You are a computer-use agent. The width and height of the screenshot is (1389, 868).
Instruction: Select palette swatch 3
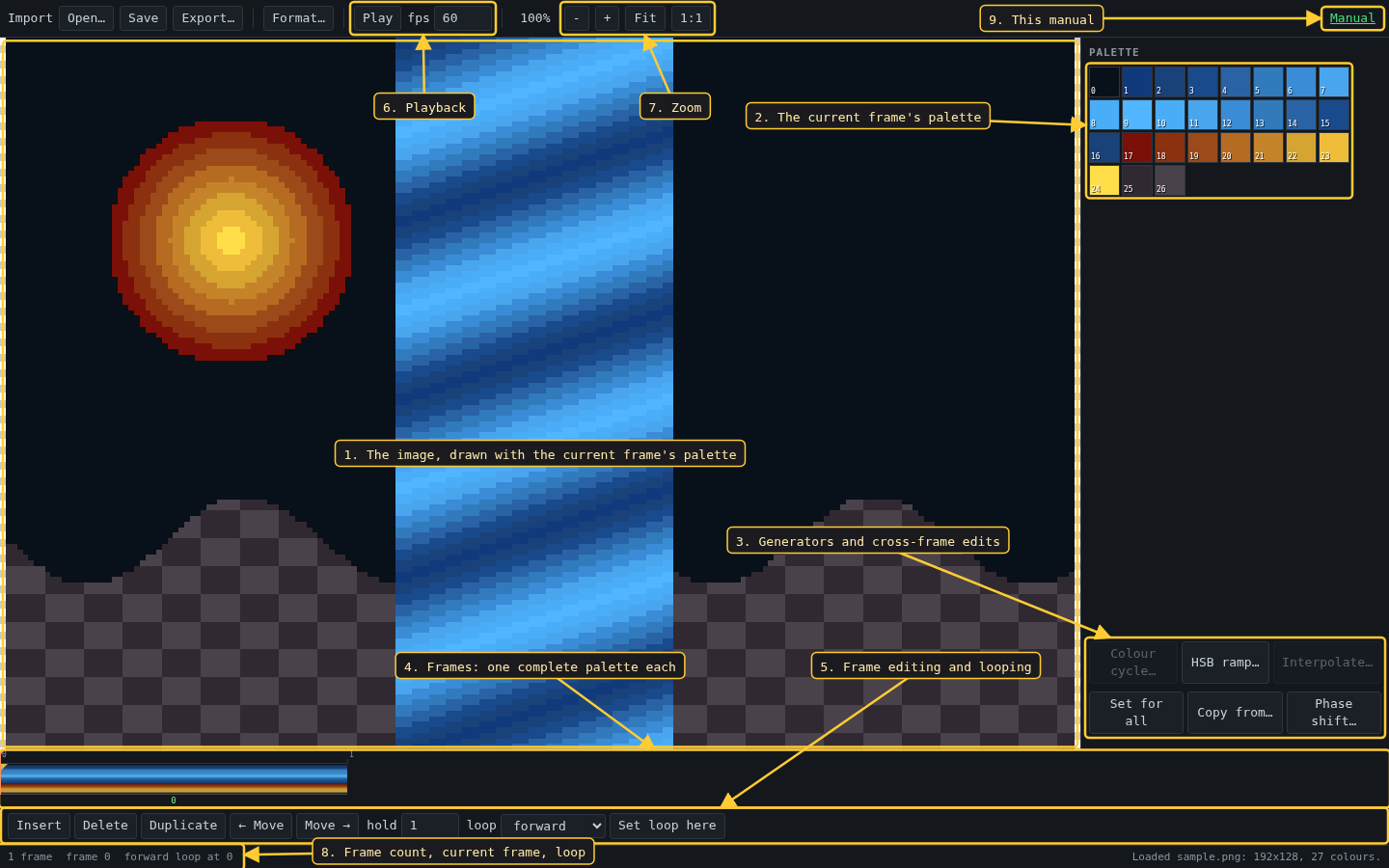pyautogui.click(x=1203, y=82)
